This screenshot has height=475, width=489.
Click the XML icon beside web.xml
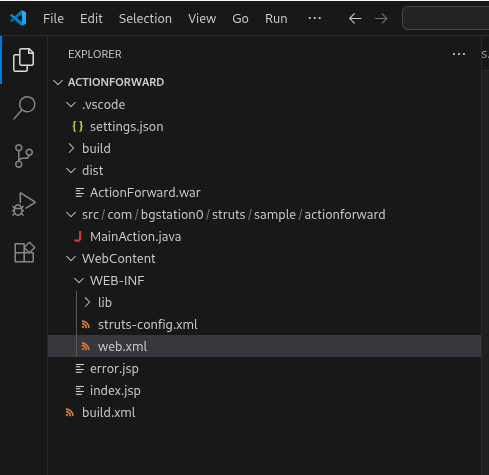[86, 347]
